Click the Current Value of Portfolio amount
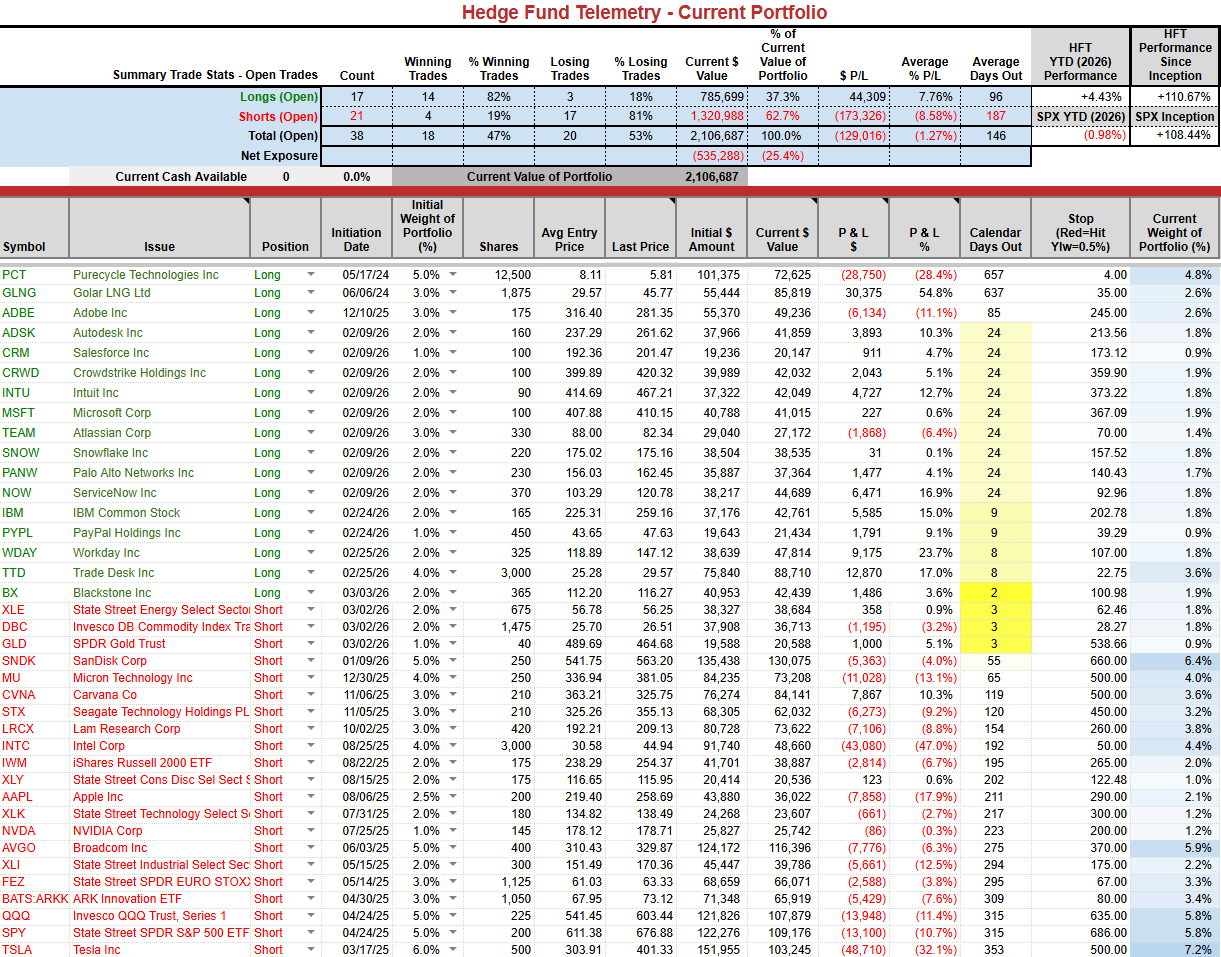Image resolution: width=1221 pixels, height=957 pixels. coord(711,177)
